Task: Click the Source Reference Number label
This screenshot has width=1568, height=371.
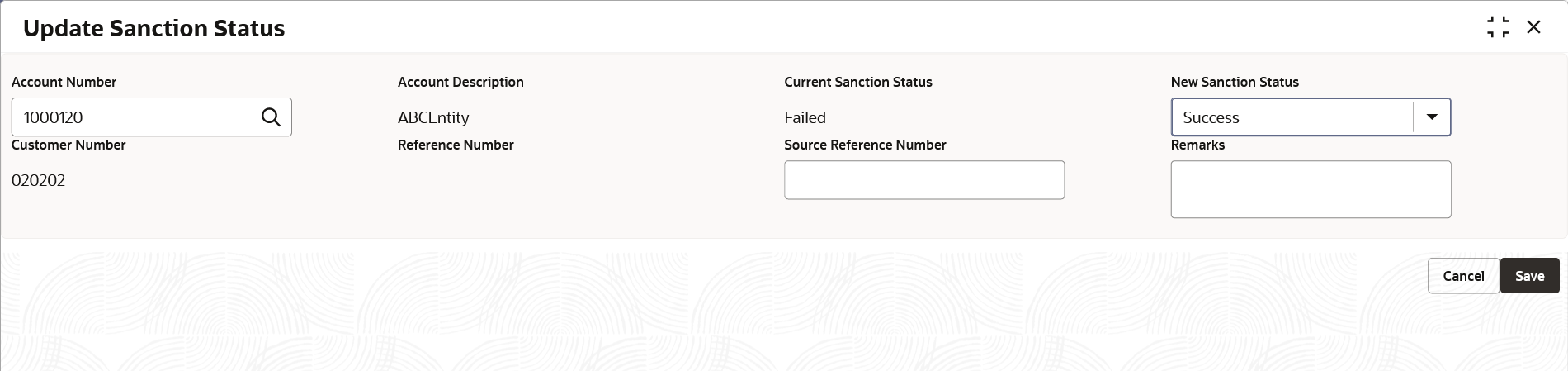Action: (x=865, y=145)
